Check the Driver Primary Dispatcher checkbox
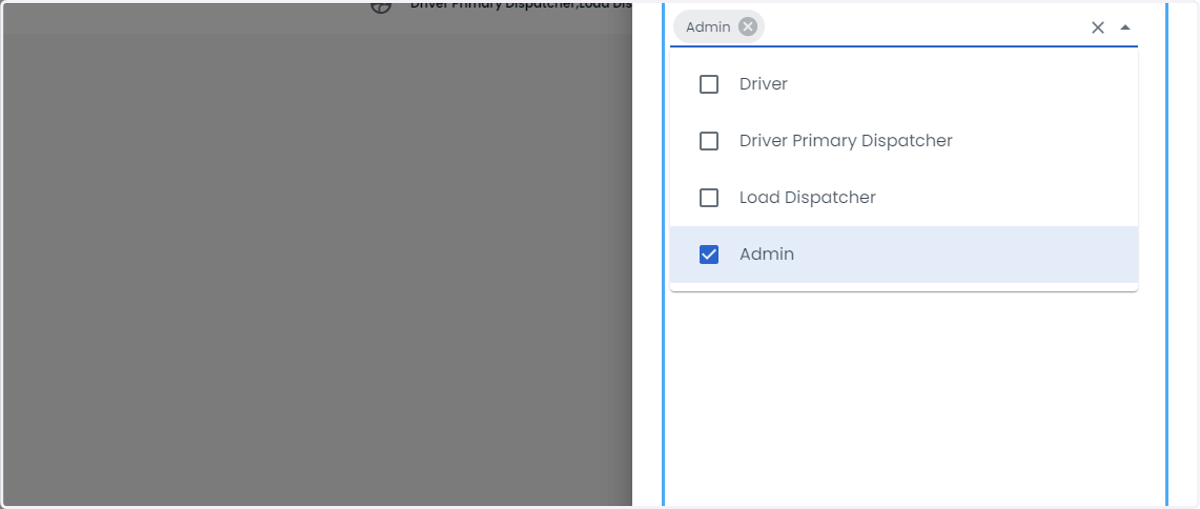 pos(709,141)
